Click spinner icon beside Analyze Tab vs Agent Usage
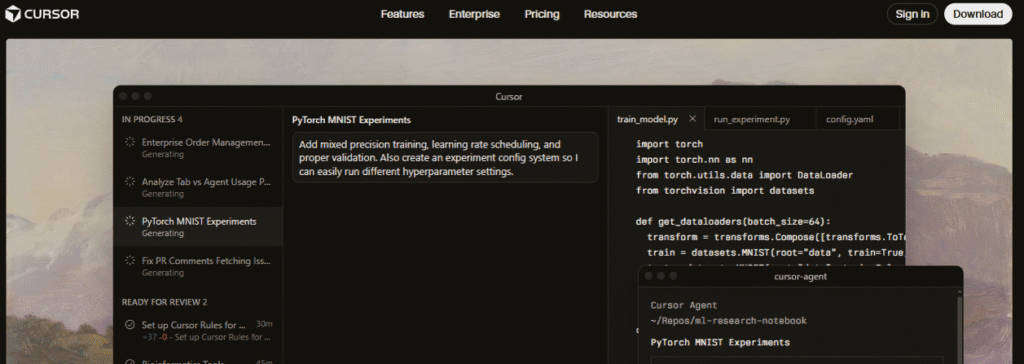 pyautogui.click(x=129, y=182)
